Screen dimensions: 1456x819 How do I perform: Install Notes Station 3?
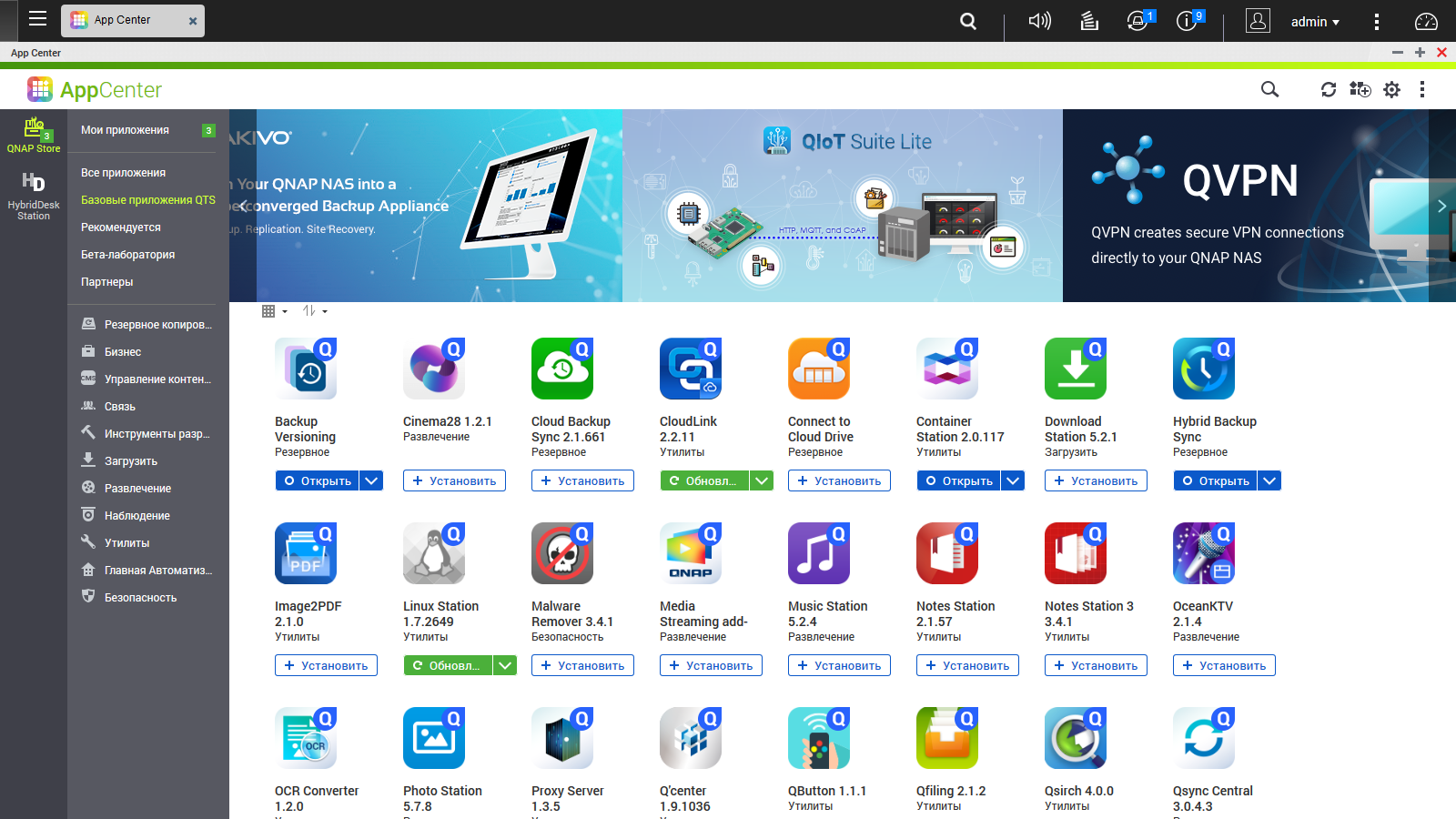1096,665
